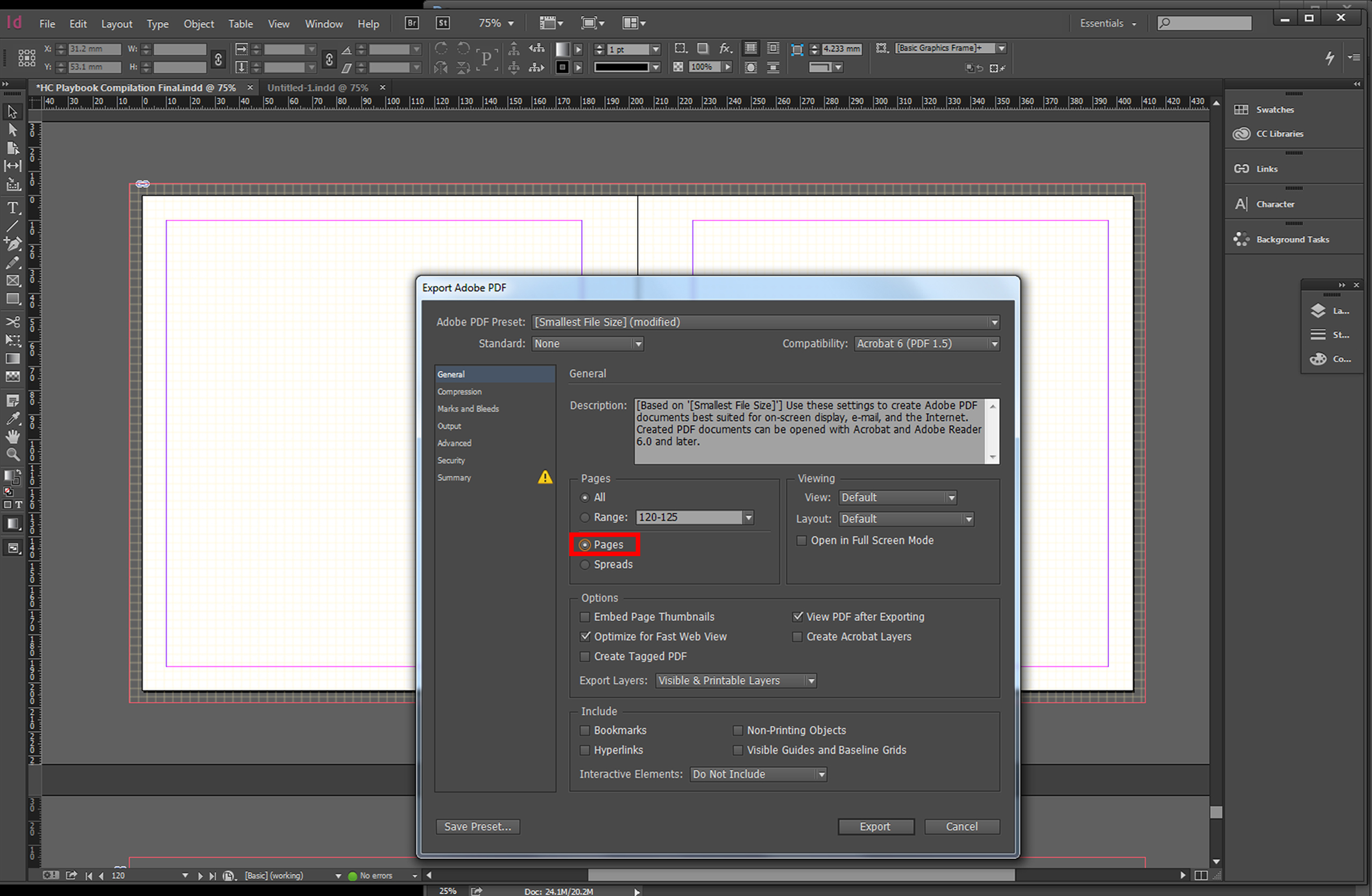Select the Pages radio button
This screenshot has height=896, width=1372.
(x=584, y=544)
